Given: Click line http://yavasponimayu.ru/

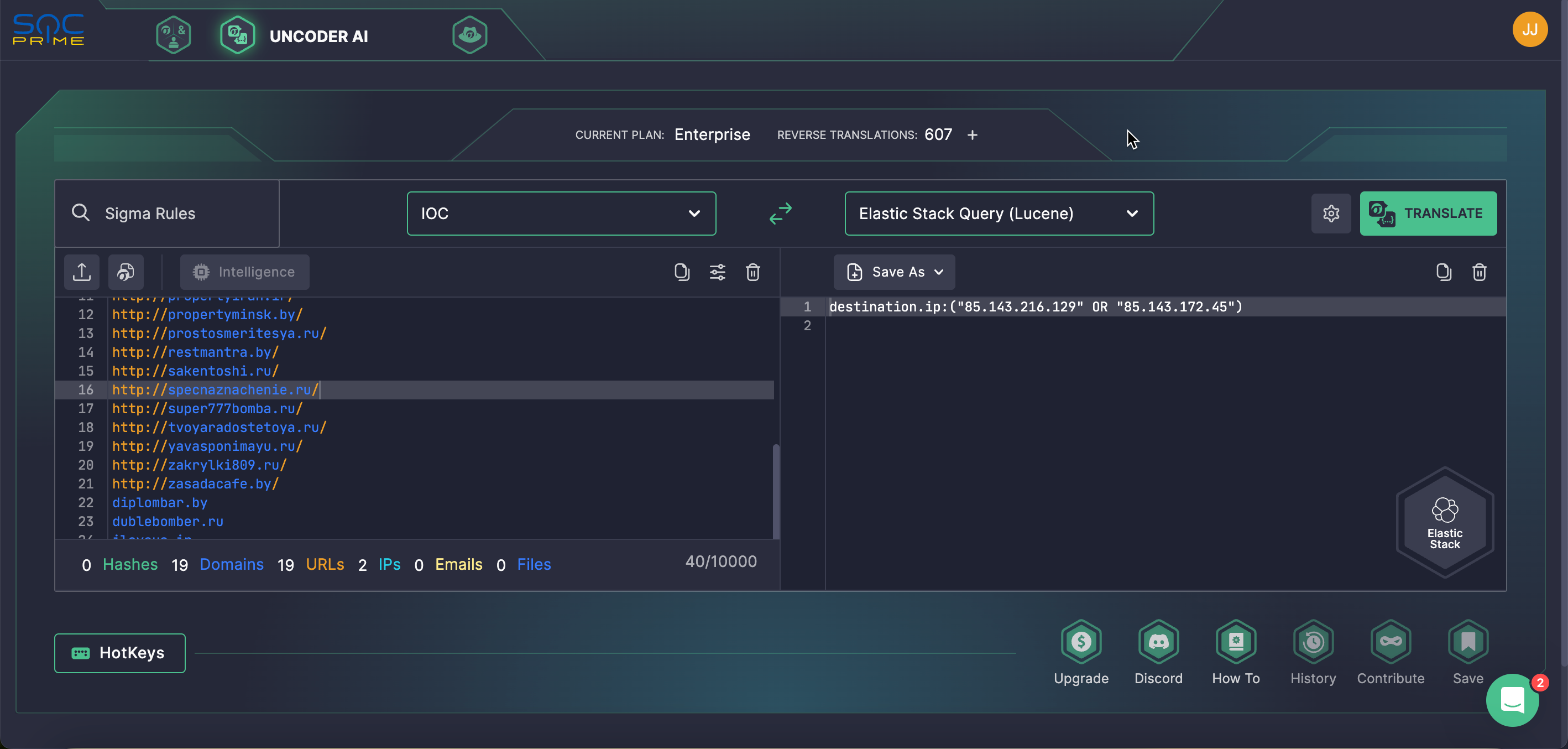Looking at the screenshot, I should point(207,446).
